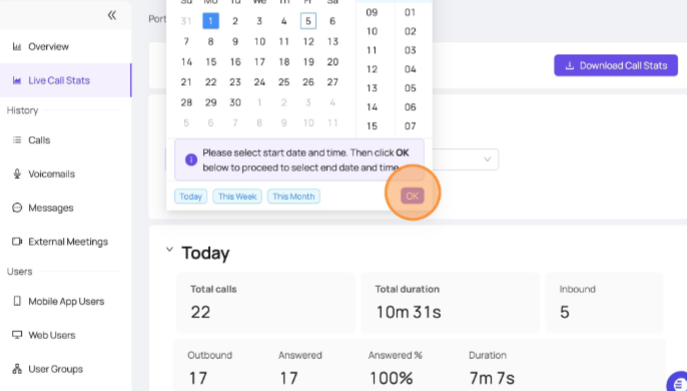Click the External Meetings camera icon
Image resolution: width=687 pixels, height=391 pixels.
pyautogui.click(x=17, y=242)
